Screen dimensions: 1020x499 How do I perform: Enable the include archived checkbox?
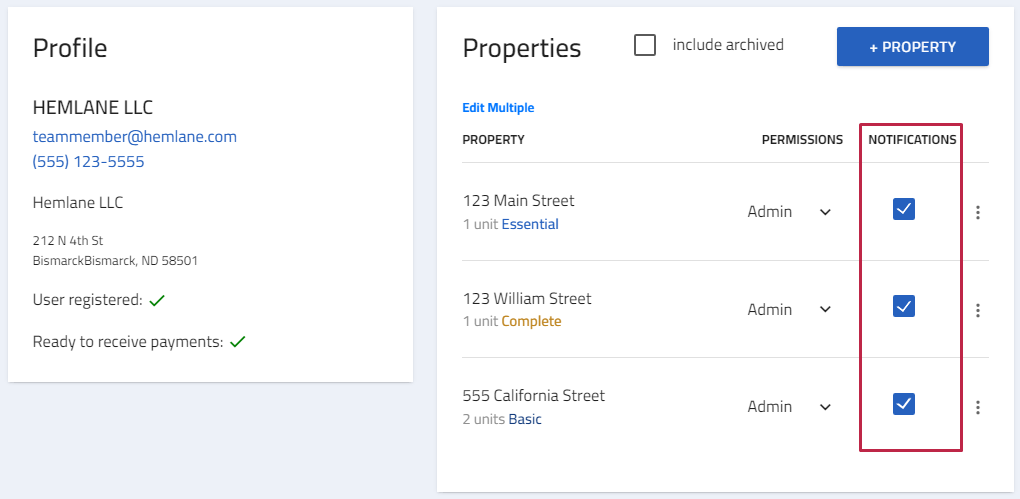pos(645,46)
